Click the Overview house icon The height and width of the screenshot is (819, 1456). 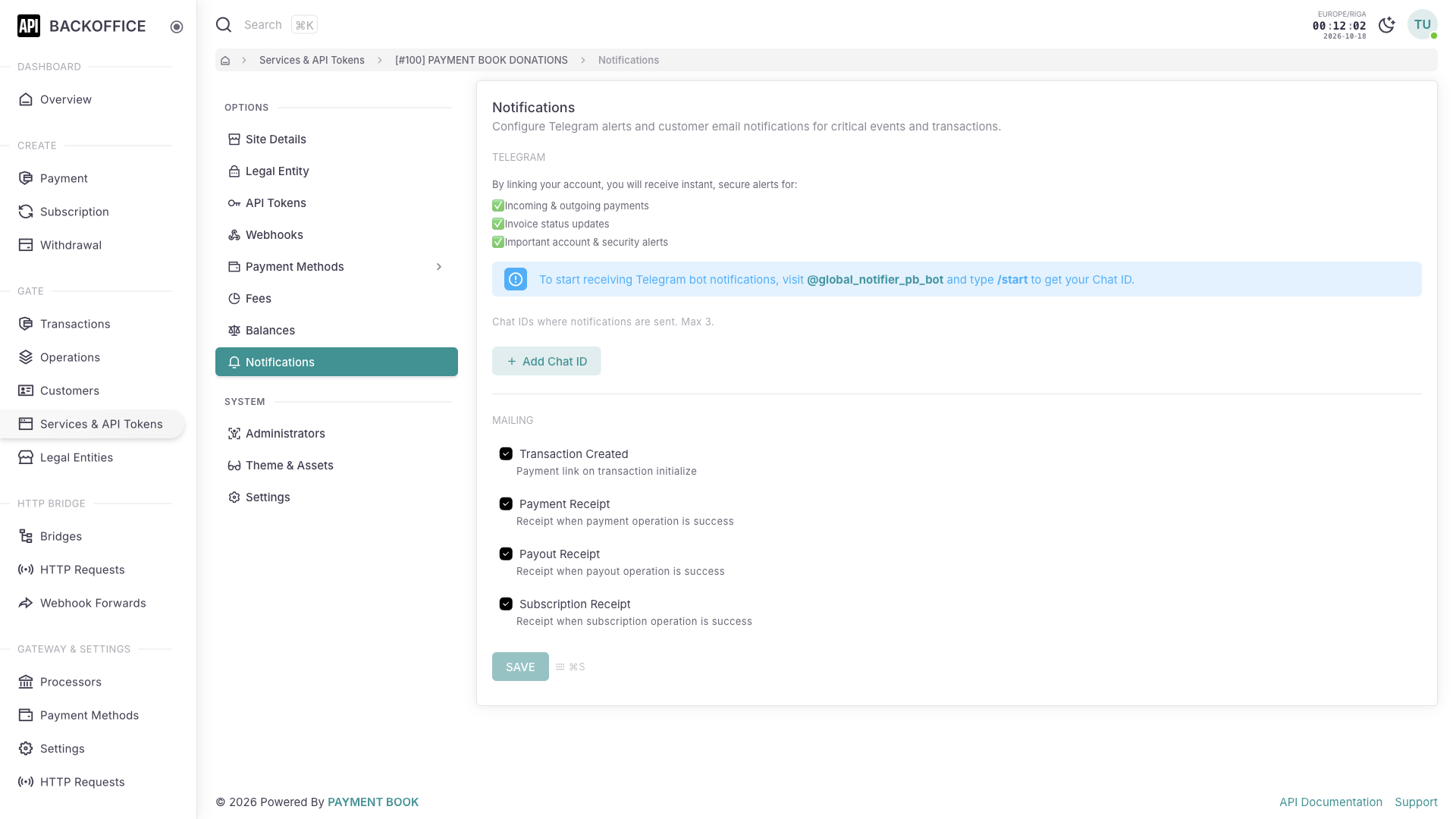tap(26, 99)
